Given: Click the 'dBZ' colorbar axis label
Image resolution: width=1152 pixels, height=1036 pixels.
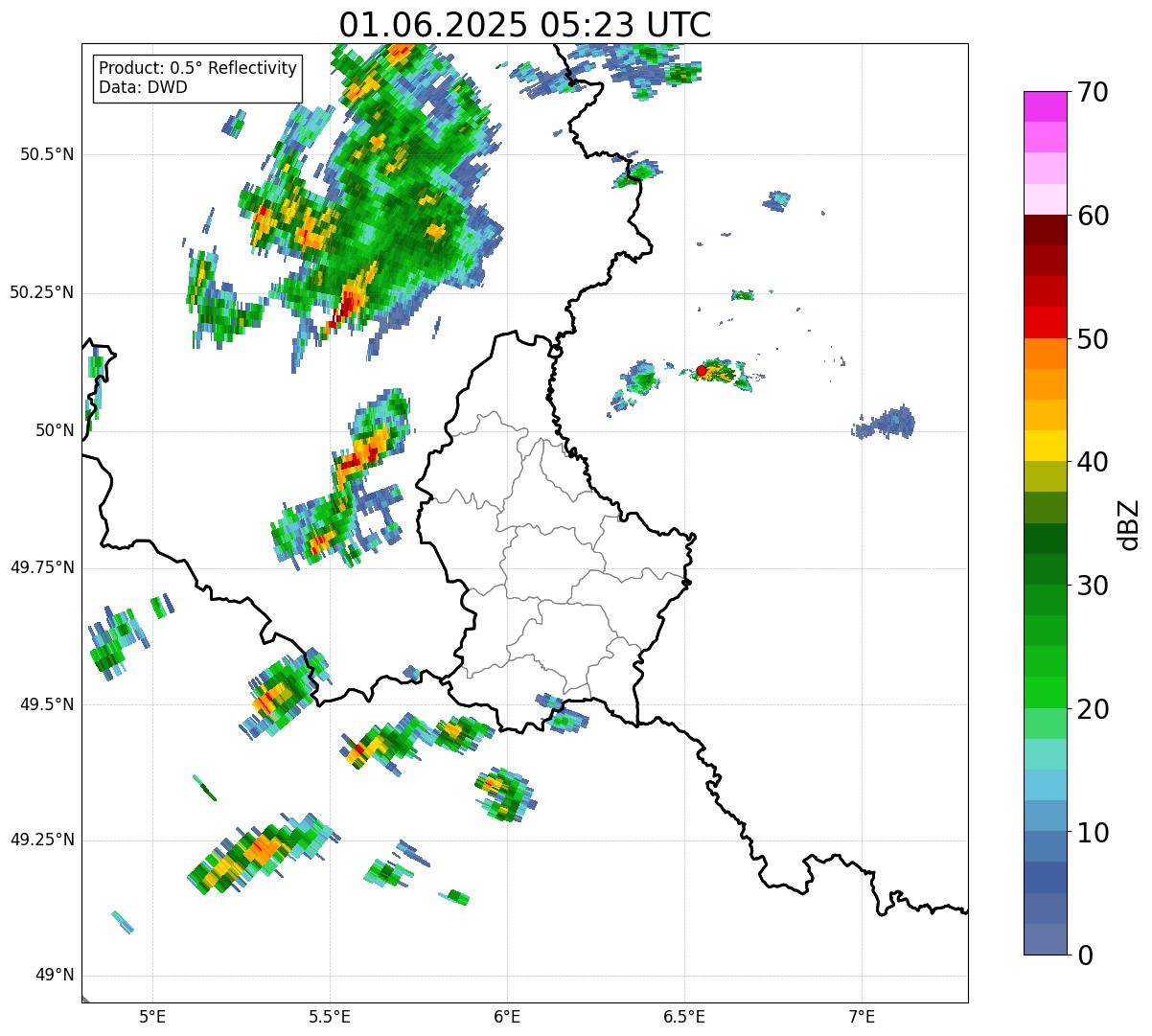Looking at the screenshot, I should point(1129,523).
